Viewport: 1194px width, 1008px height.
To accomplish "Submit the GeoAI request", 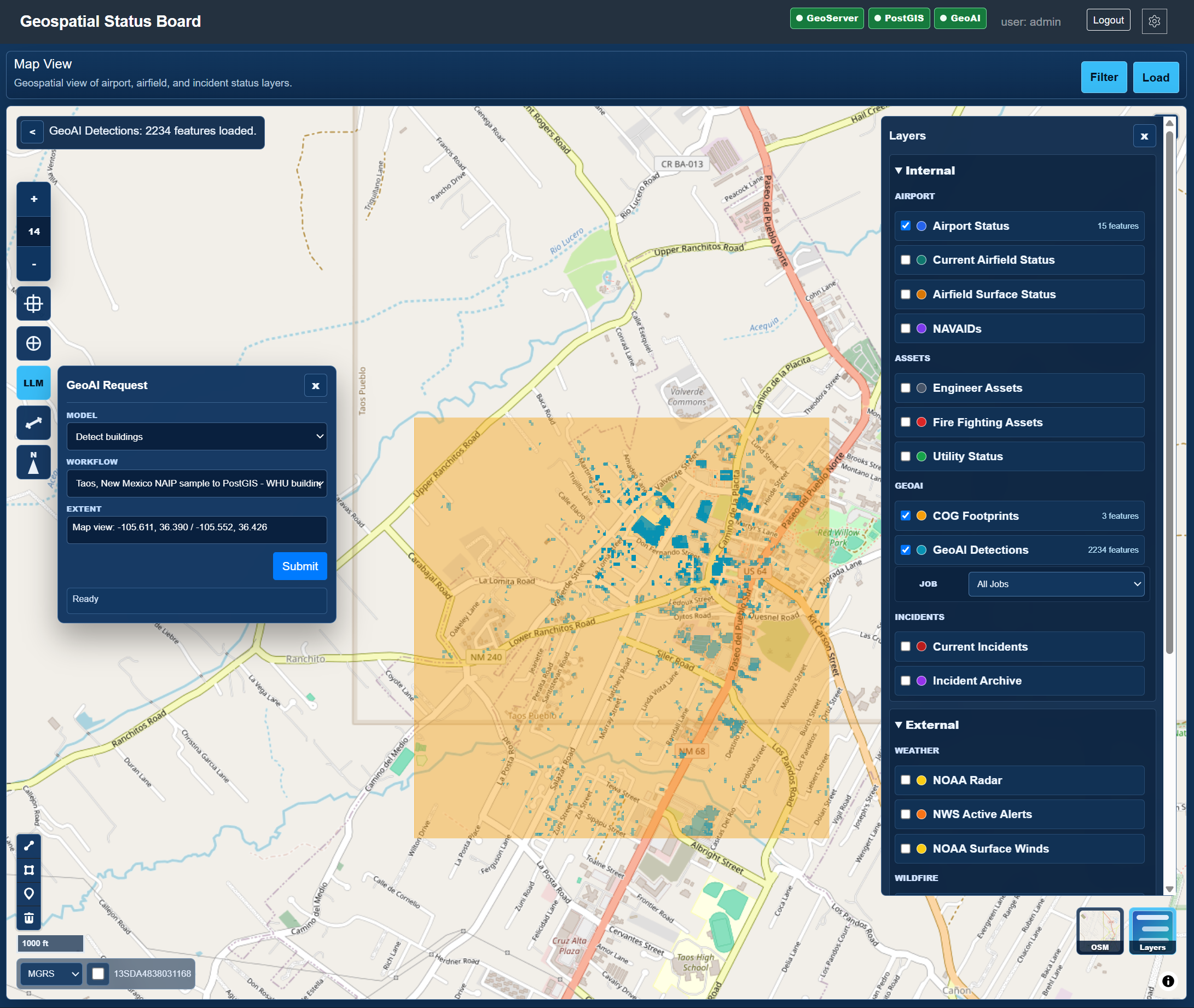I will [x=300, y=566].
